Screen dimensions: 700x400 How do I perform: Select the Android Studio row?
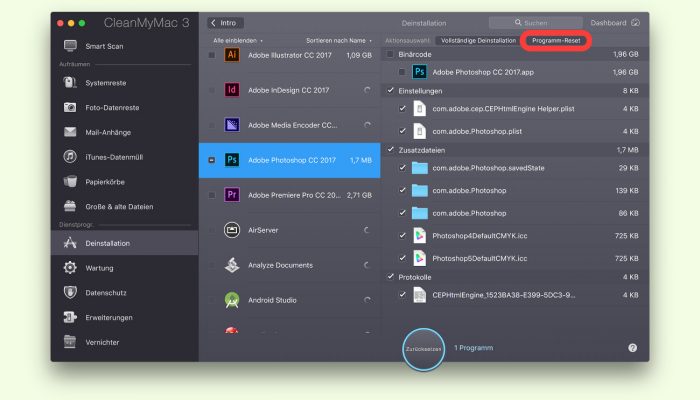(x=289, y=300)
